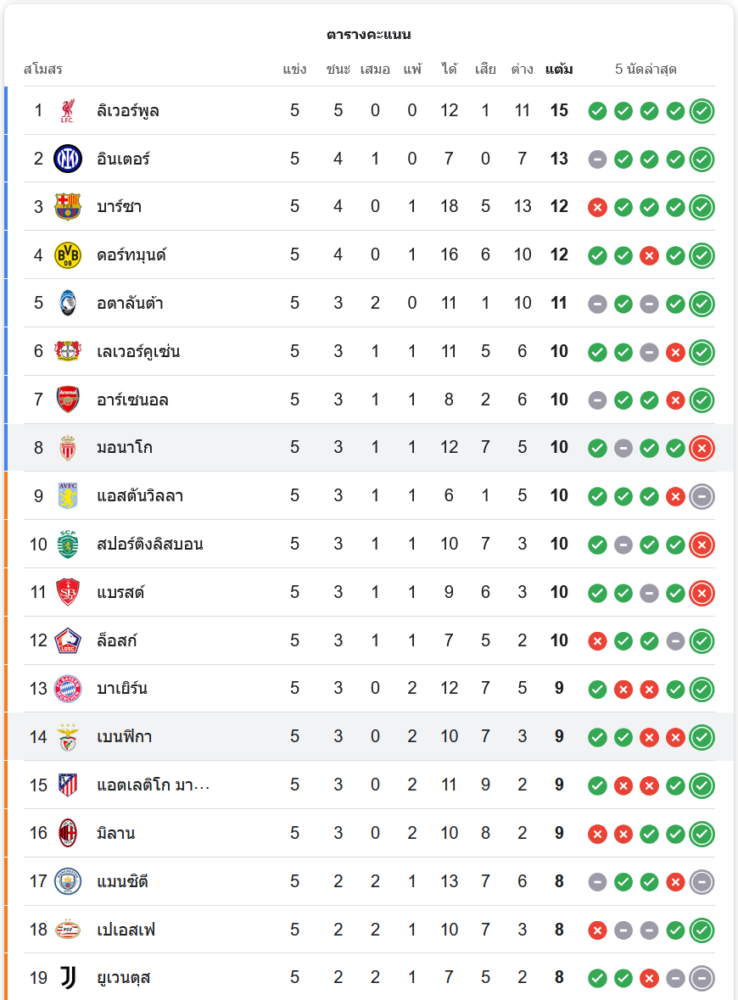Image resolution: width=738 pixels, height=1000 pixels.
Task: Click Liverpool's latest win result circle
Action: [702, 111]
